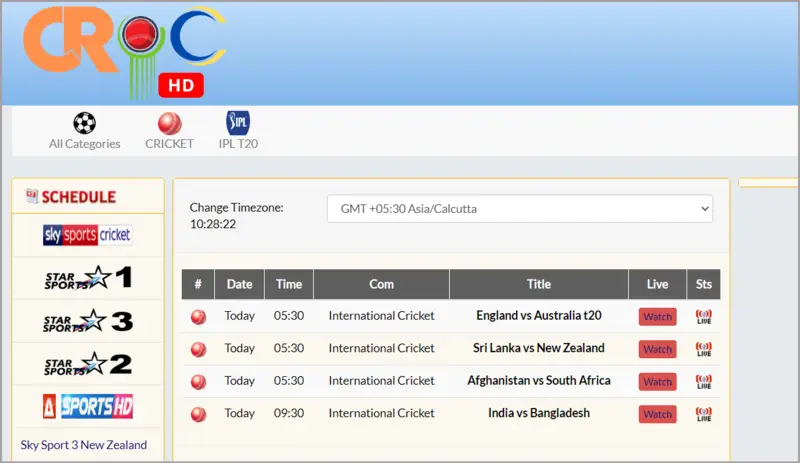Click live status icon for Sri Lanka match
Image resolution: width=800 pixels, height=463 pixels.
tap(704, 349)
